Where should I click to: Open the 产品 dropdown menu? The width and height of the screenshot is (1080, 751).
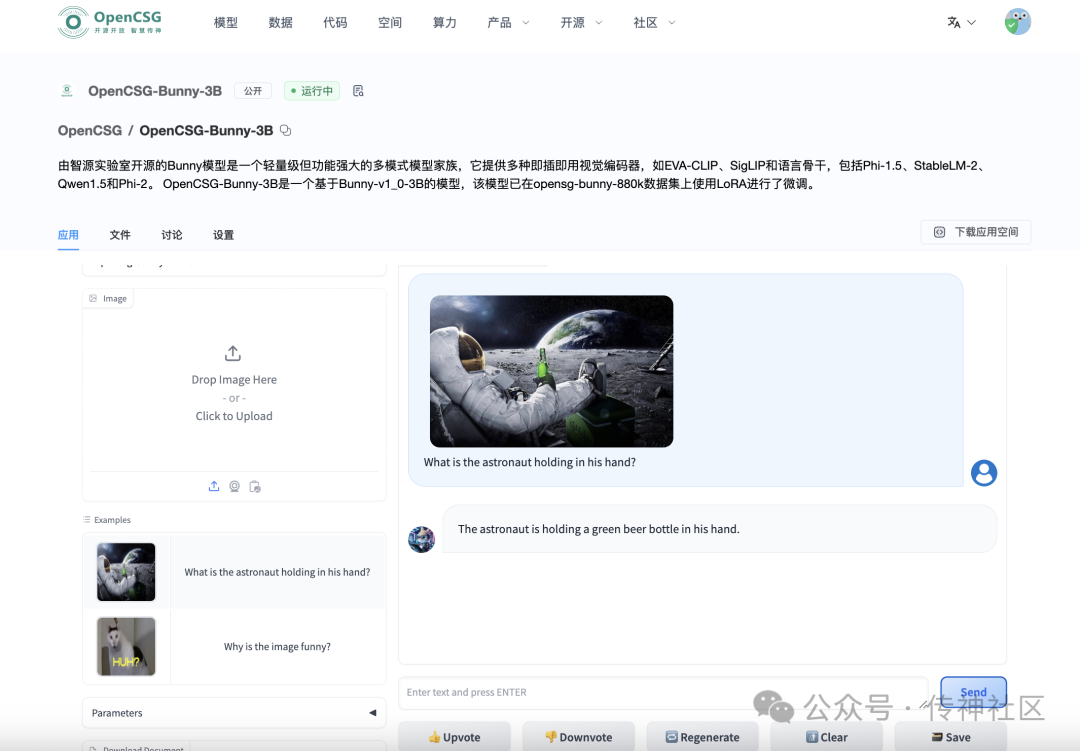(x=508, y=23)
